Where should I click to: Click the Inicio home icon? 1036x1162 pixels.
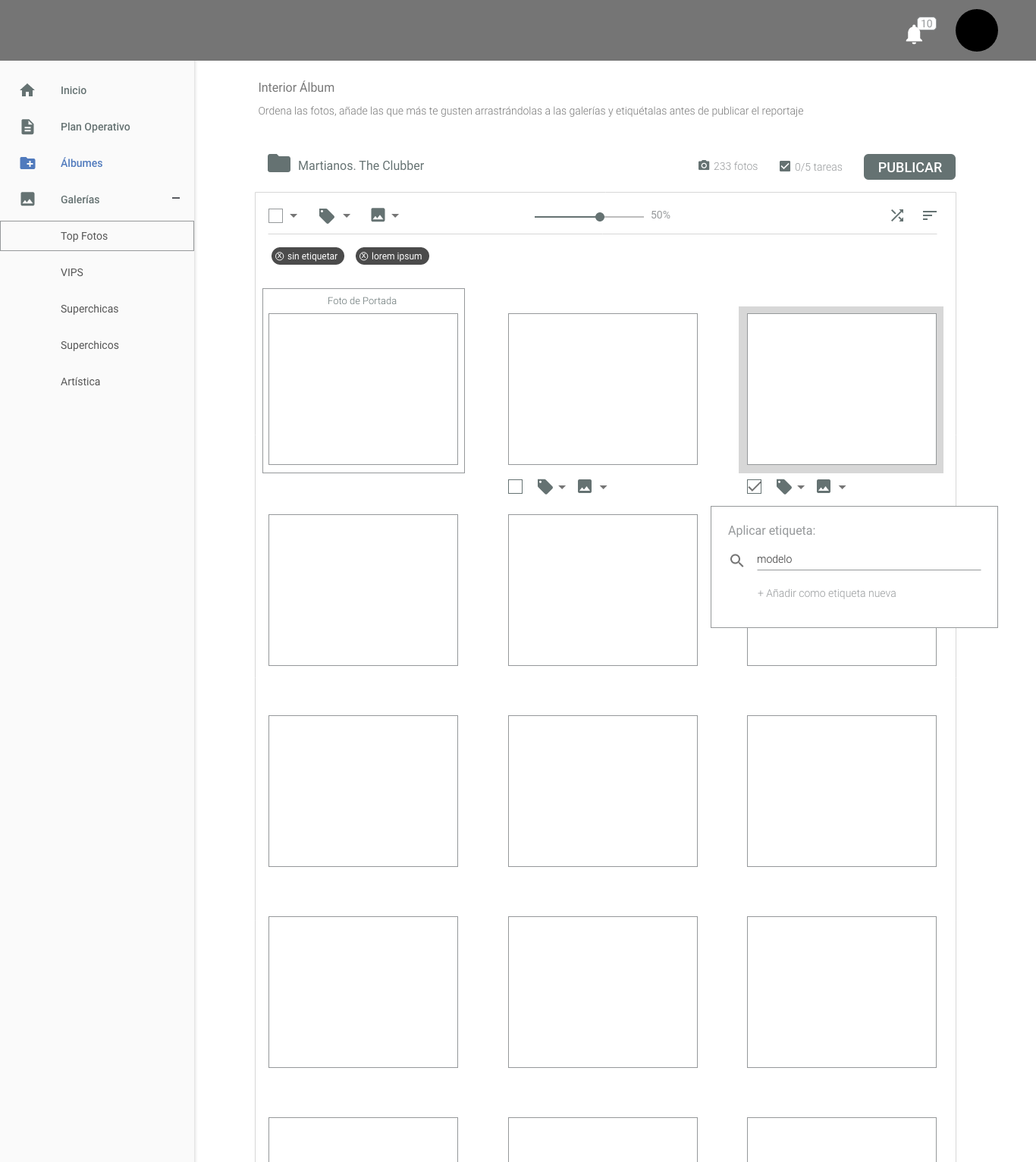[x=27, y=90]
